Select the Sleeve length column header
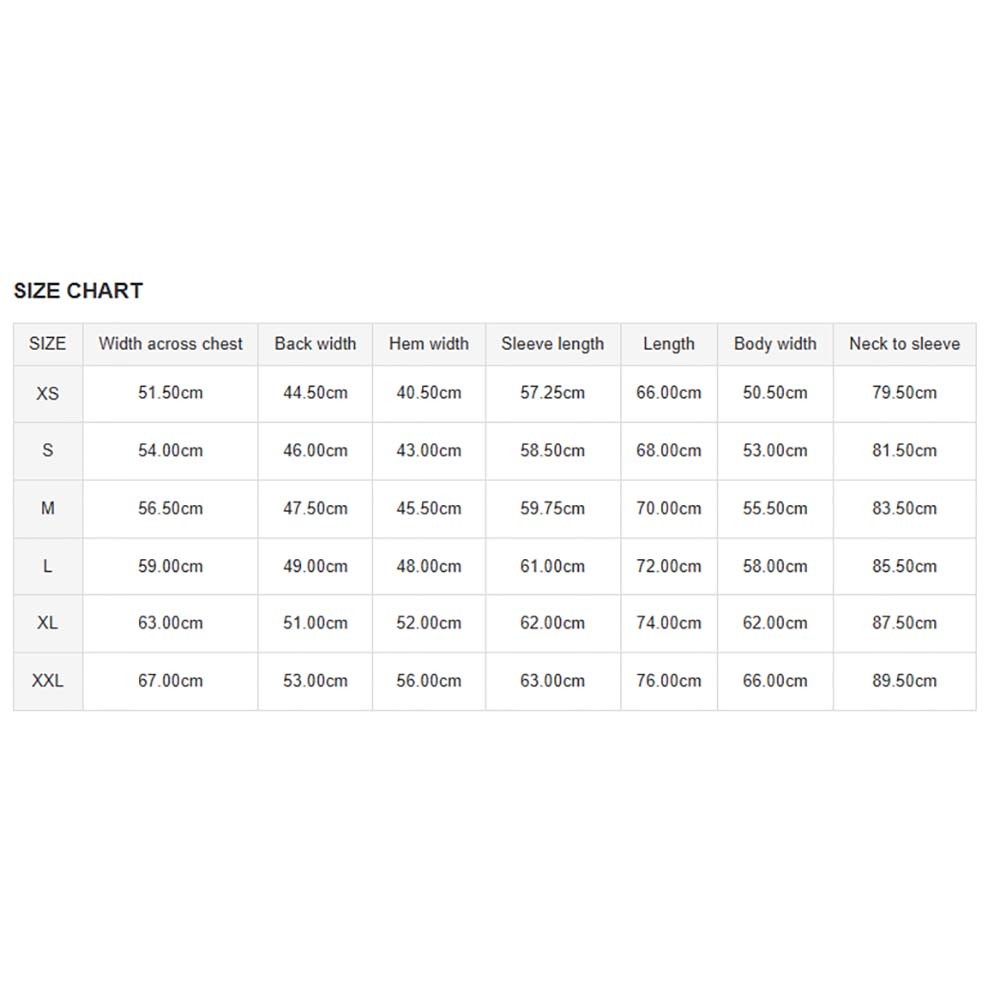Screen dimensions: 1000x1000 coord(552,344)
